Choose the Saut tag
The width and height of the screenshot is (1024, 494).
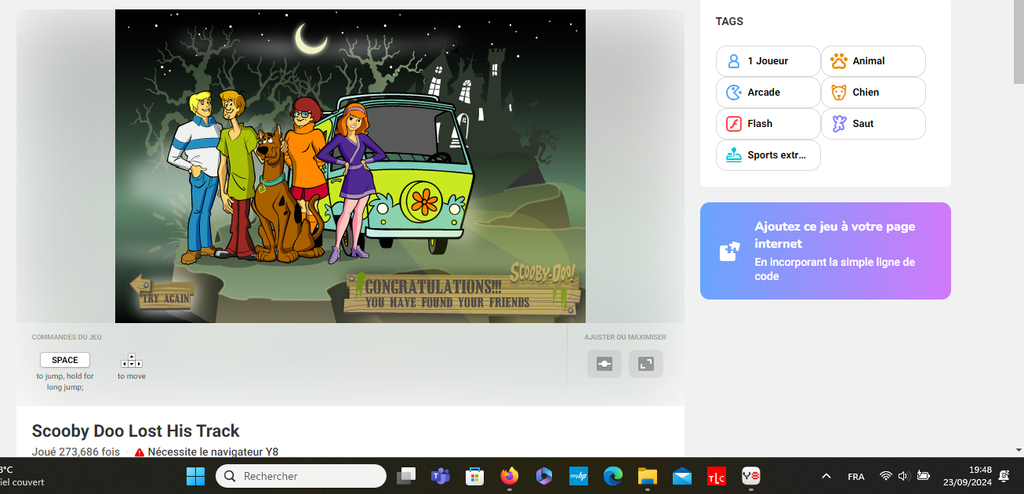click(873, 124)
